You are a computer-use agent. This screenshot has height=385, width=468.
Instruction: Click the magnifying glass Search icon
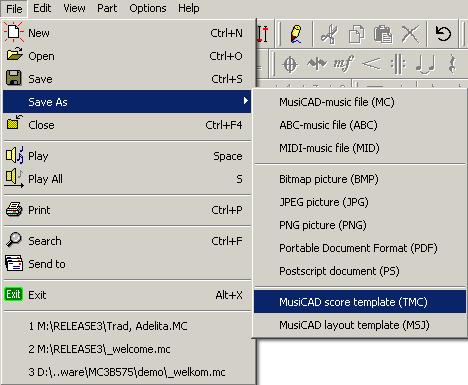pos(14,240)
